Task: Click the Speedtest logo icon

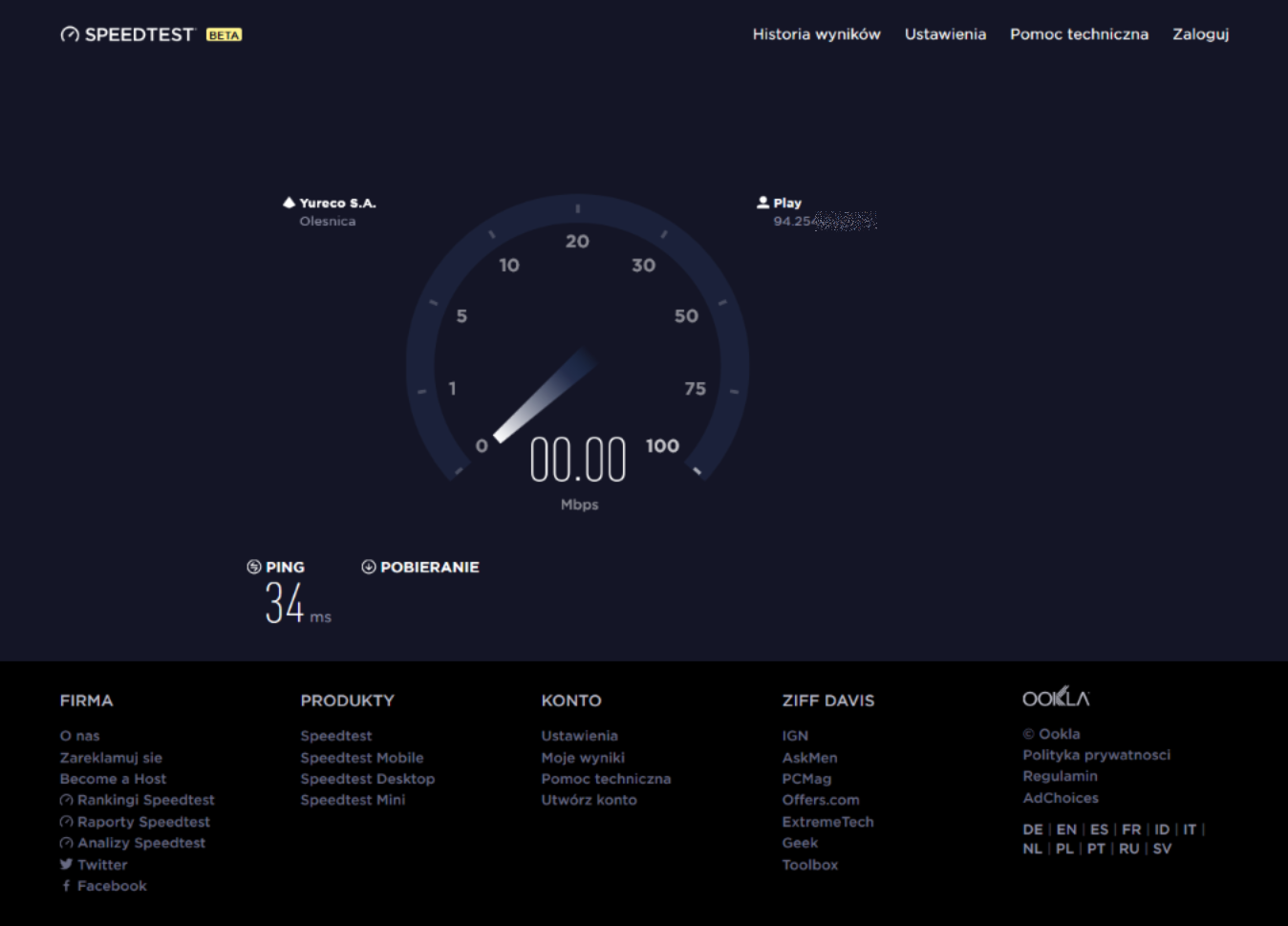Action: pos(70,34)
